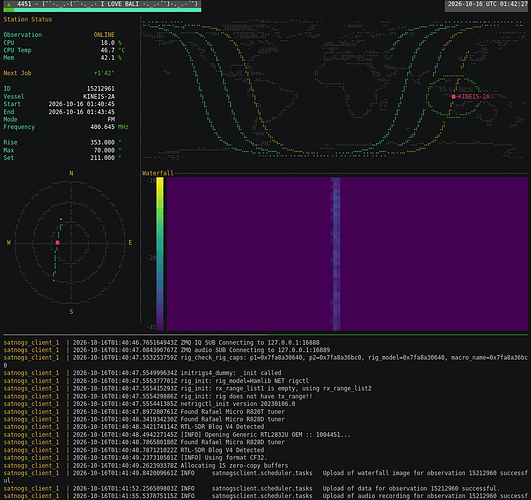This screenshot has height=500, width=531.
Task: Click the Next Job countdown +1'42"
Action: (104, 73)
